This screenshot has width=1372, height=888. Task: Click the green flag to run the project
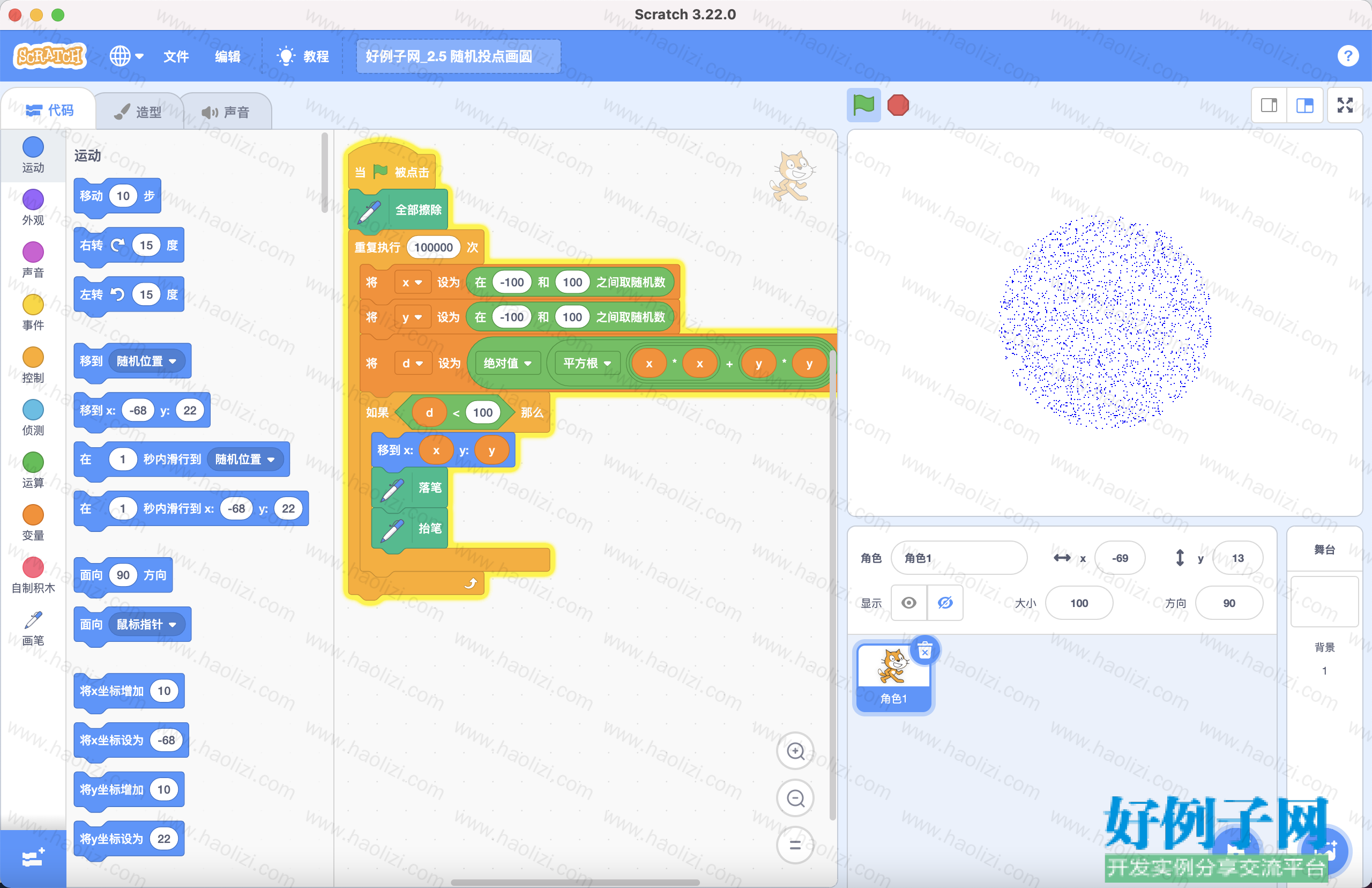(863, 105)
